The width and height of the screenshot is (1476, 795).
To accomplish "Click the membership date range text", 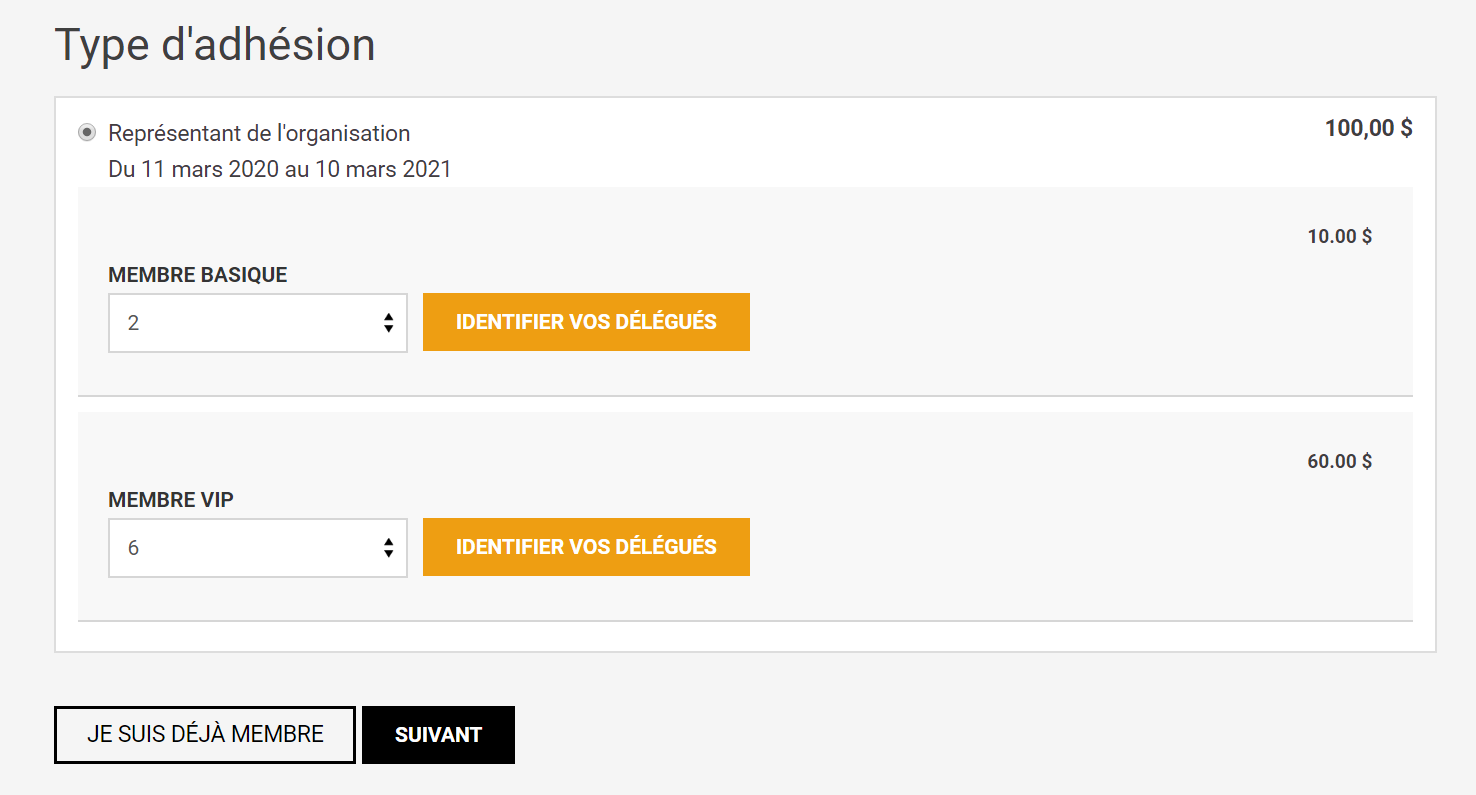I will (280, 169).
